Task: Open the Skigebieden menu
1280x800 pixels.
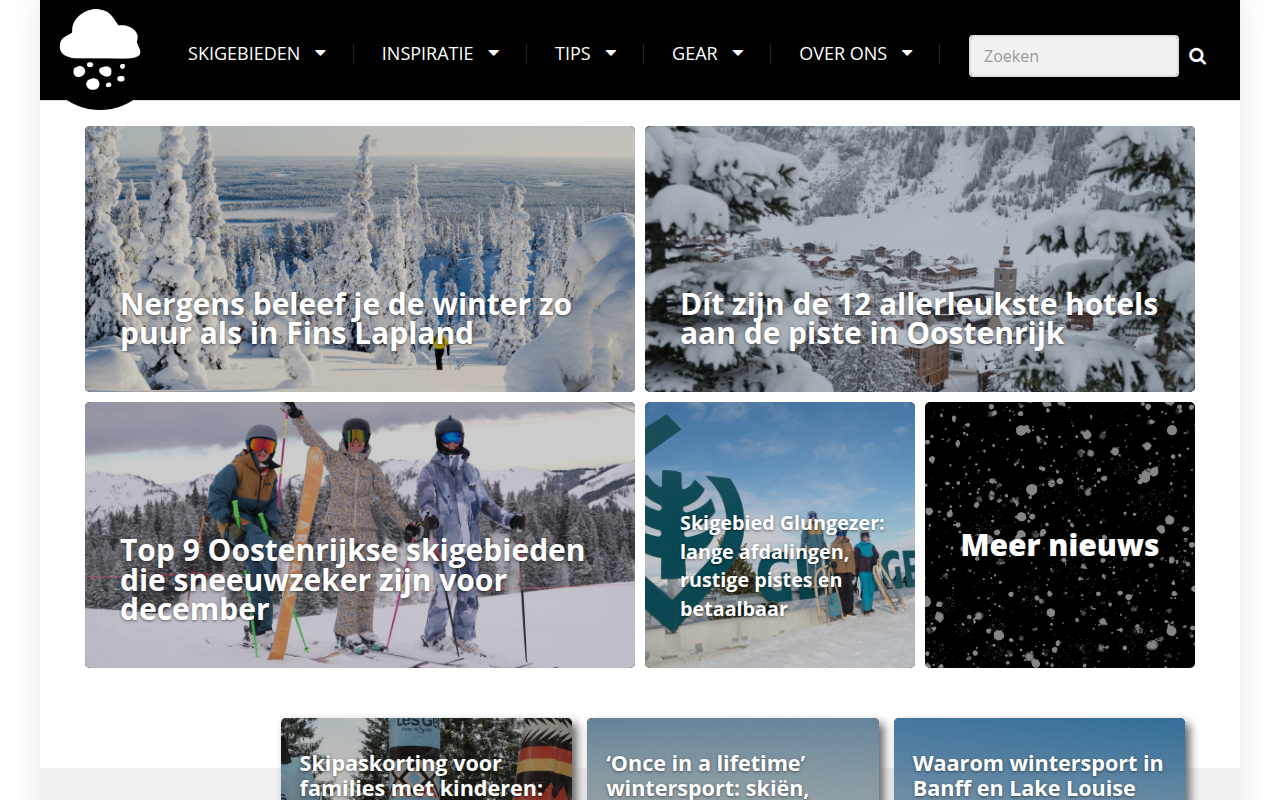Action: click(244, 54)
